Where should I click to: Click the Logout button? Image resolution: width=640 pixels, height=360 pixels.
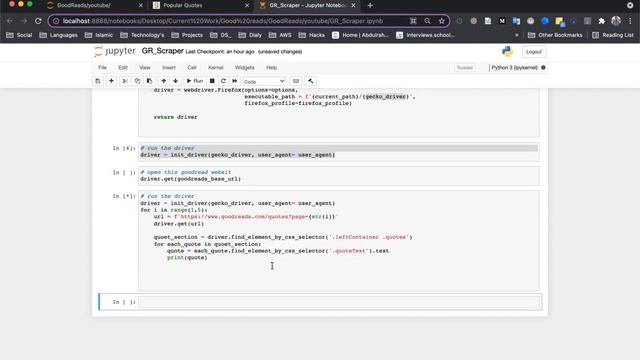coord(533,52)
